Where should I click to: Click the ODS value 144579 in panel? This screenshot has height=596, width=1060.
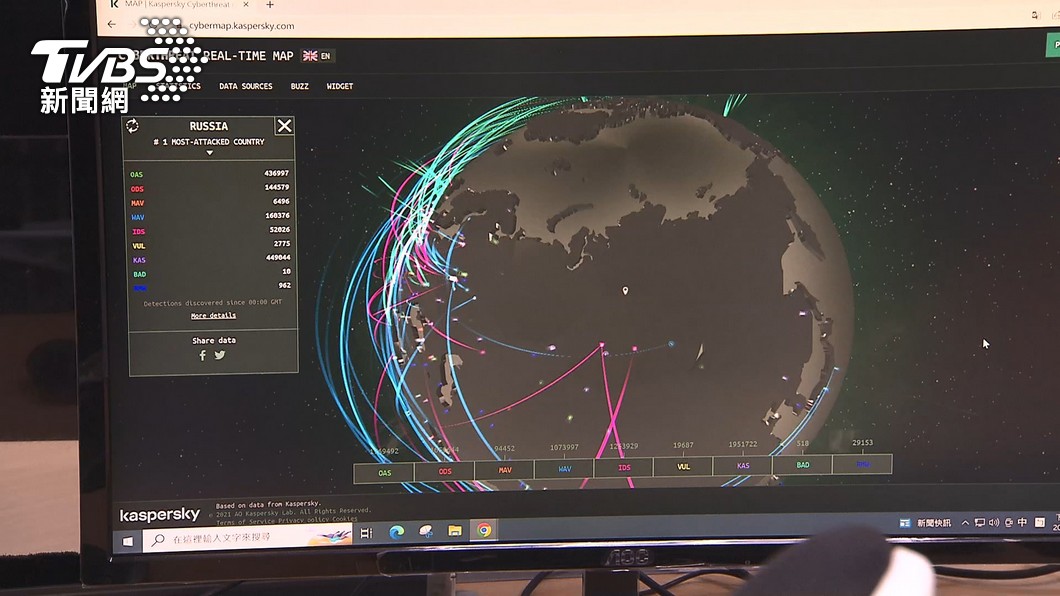click(276, 187)
